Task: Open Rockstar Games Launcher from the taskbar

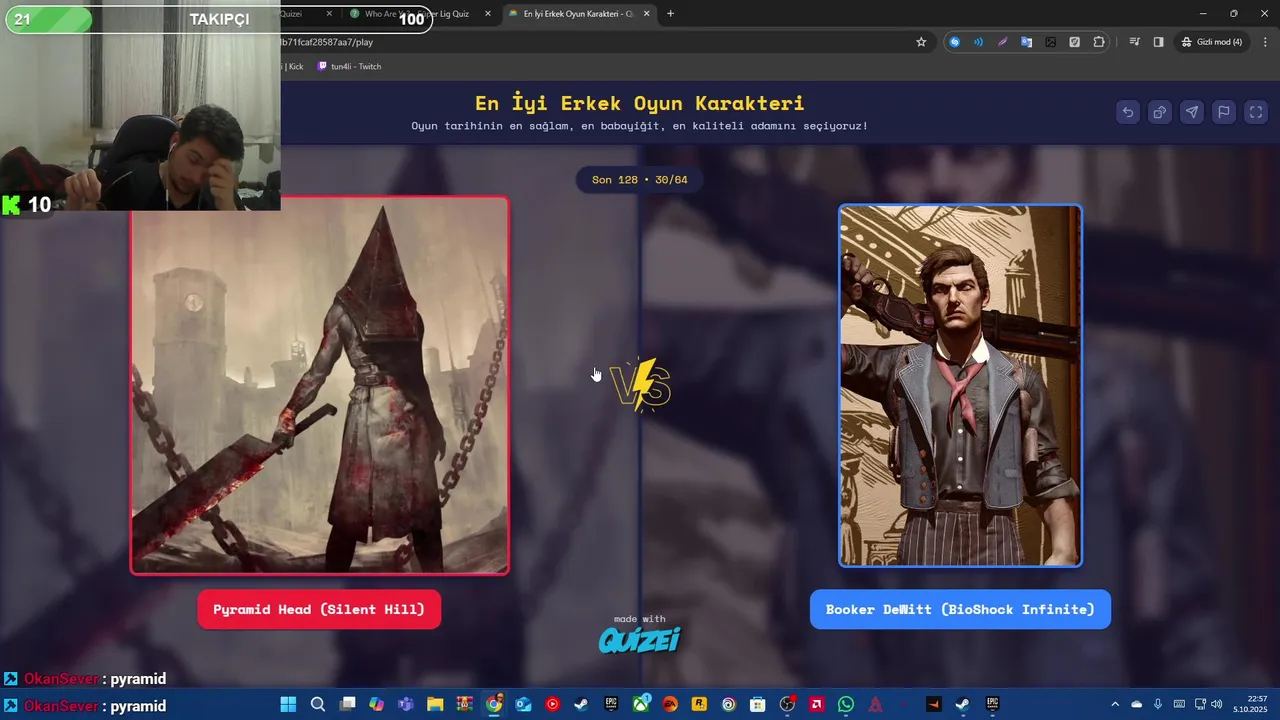Action: (x=699, y=704)
